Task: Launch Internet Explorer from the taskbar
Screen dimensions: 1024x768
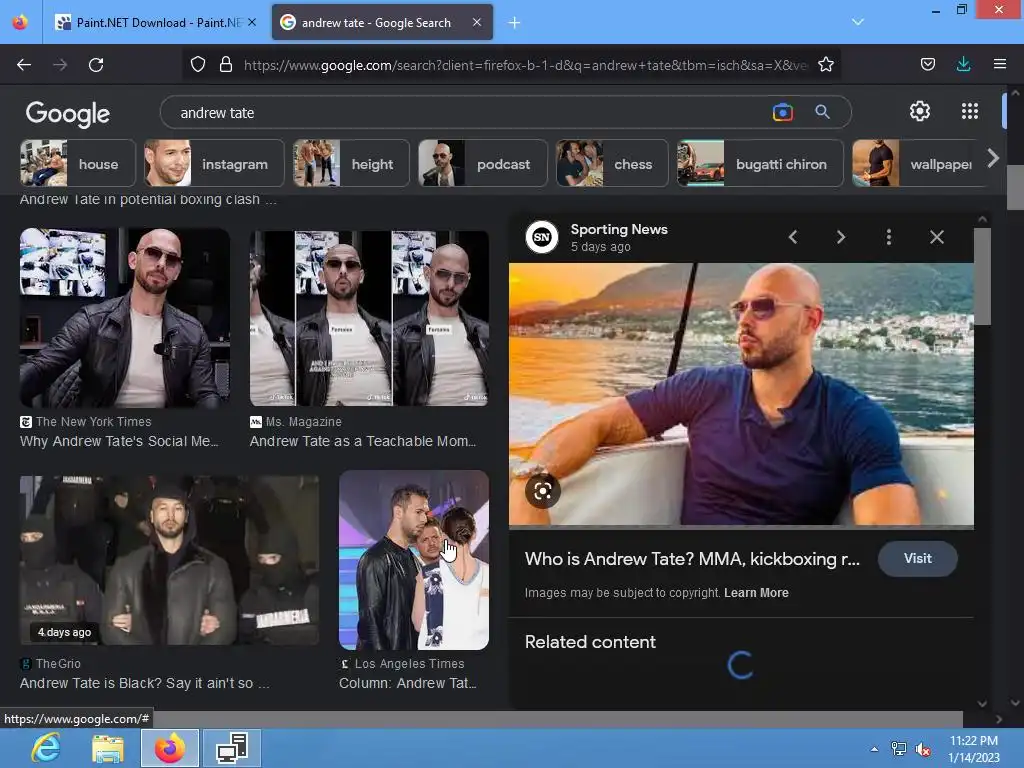Action: (x=46, y=748)
